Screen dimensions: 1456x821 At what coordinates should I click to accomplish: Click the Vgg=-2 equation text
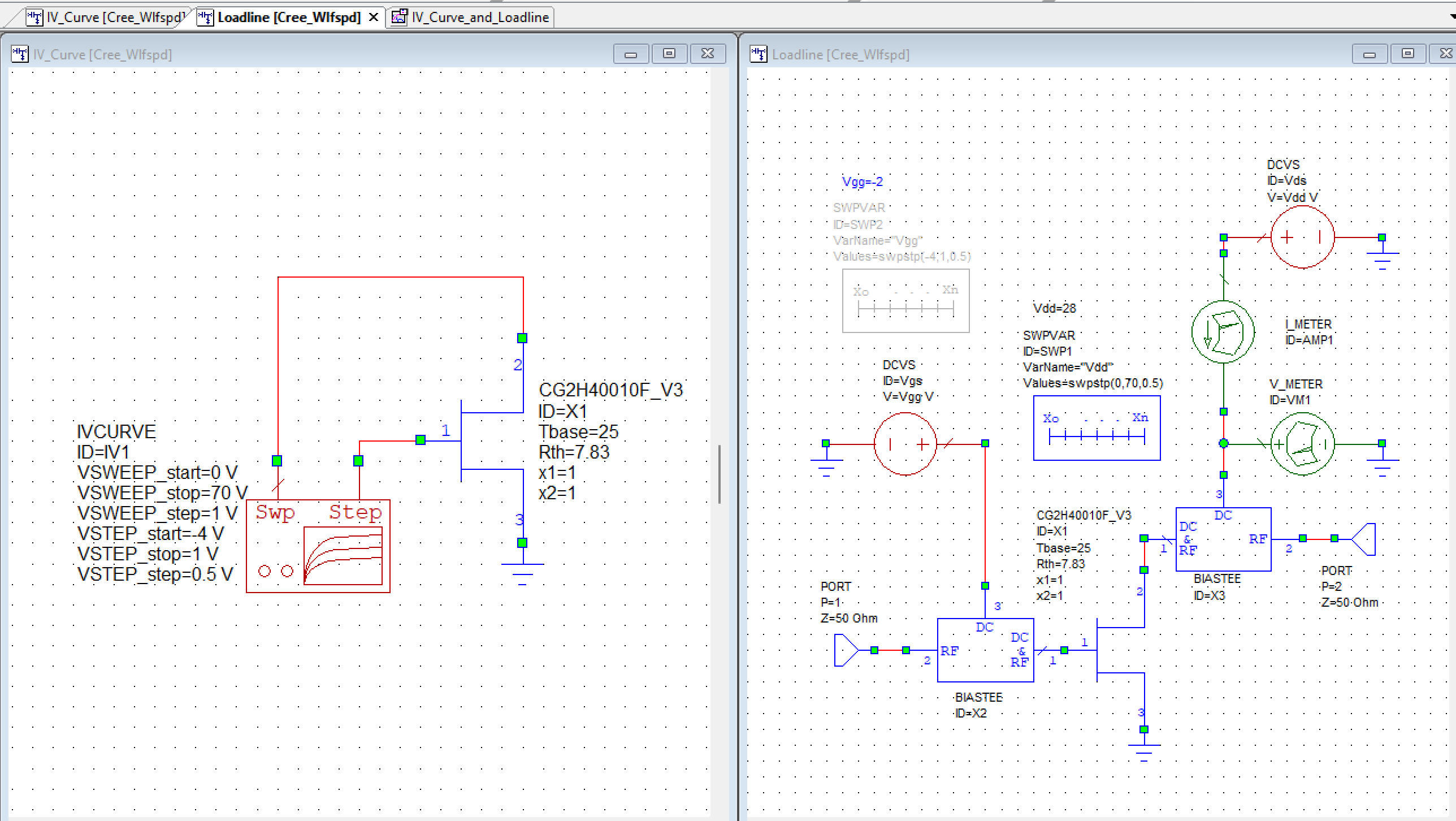(x=862, y=182)
